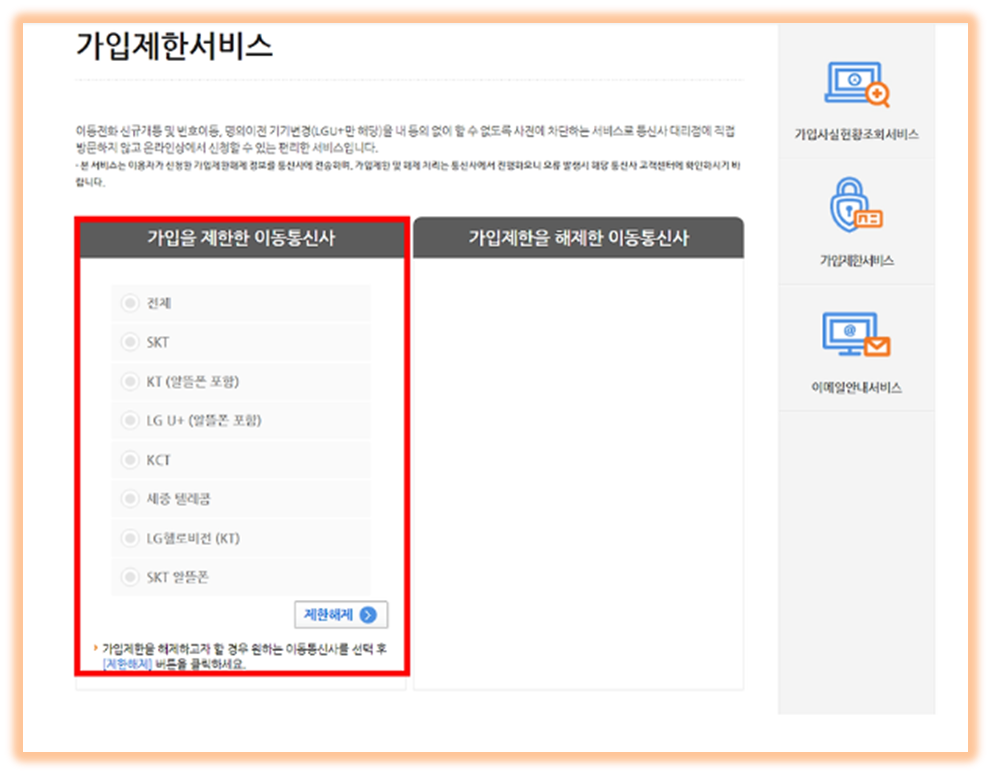This screenshot has width=991, height=775.
Task: Choose 세종 텔레콤 carrier option
Action: click(x=130, y=498)
